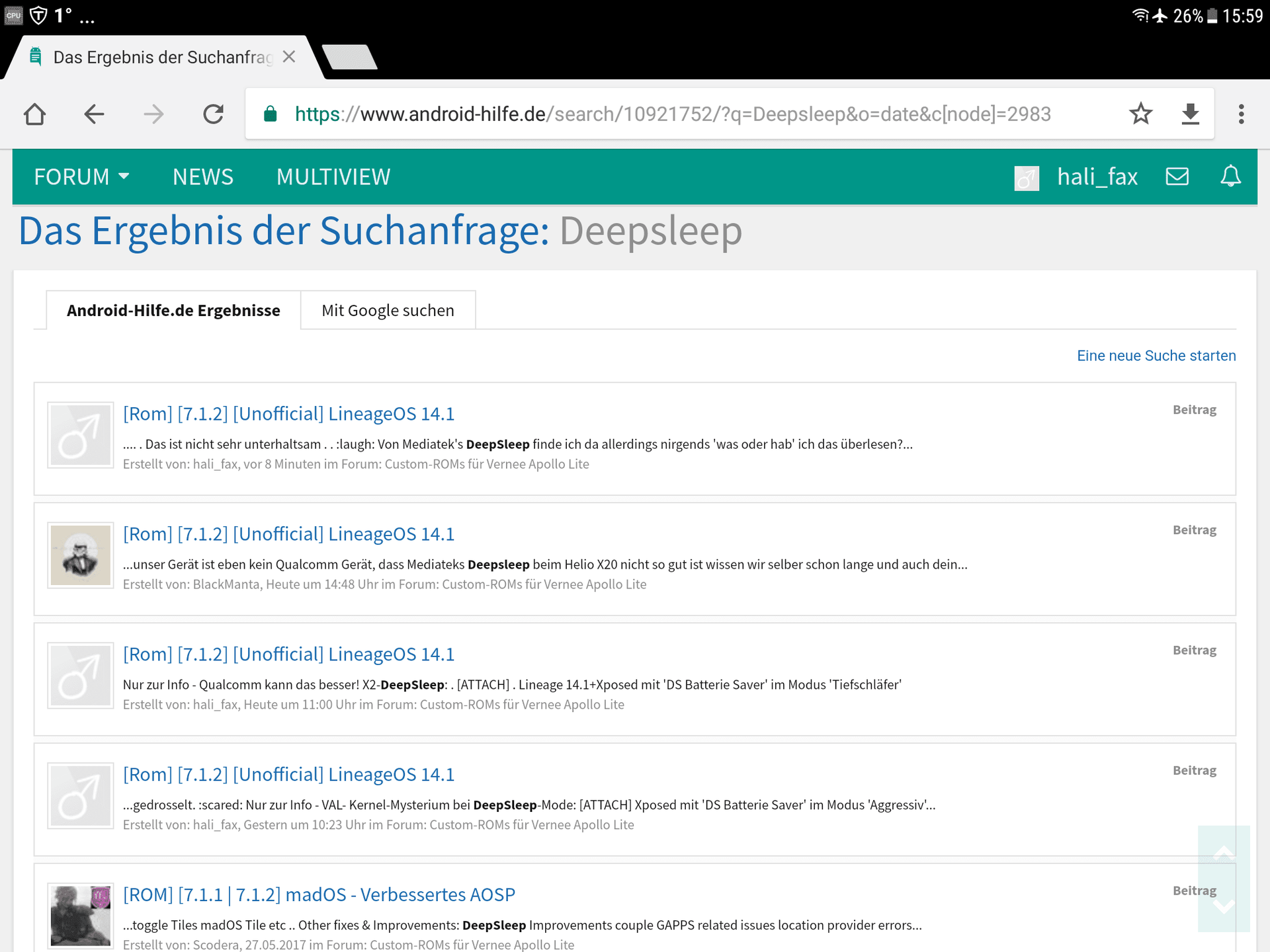
Task: Open a new browser tab
Action: coord(349,57)
